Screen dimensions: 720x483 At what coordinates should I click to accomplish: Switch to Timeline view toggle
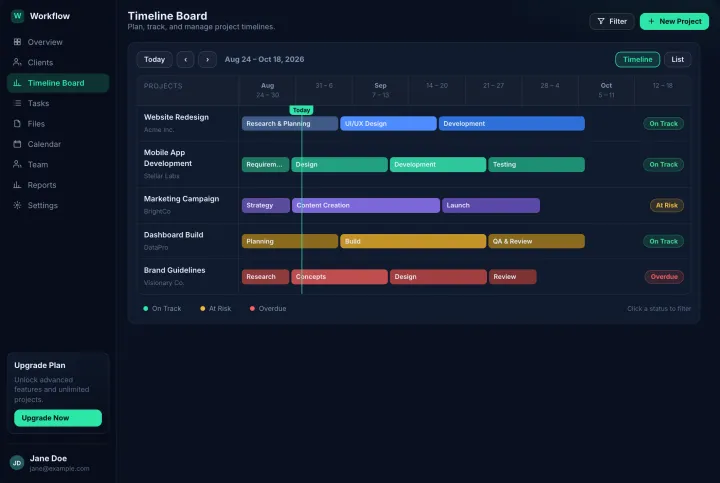point(637,59)
